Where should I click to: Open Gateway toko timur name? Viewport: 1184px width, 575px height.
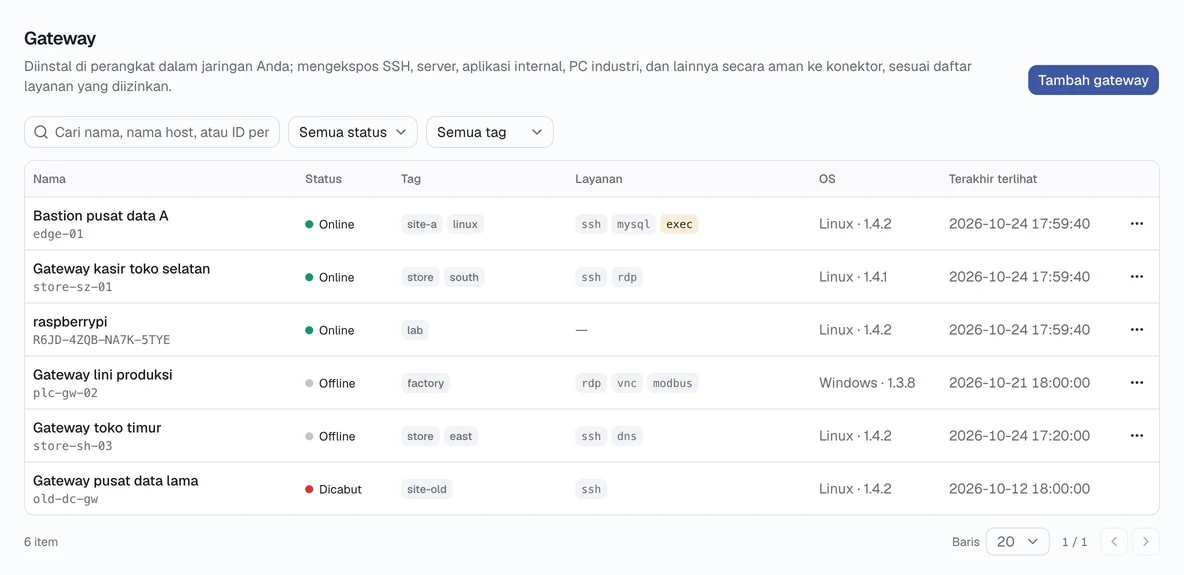[97, 428]
